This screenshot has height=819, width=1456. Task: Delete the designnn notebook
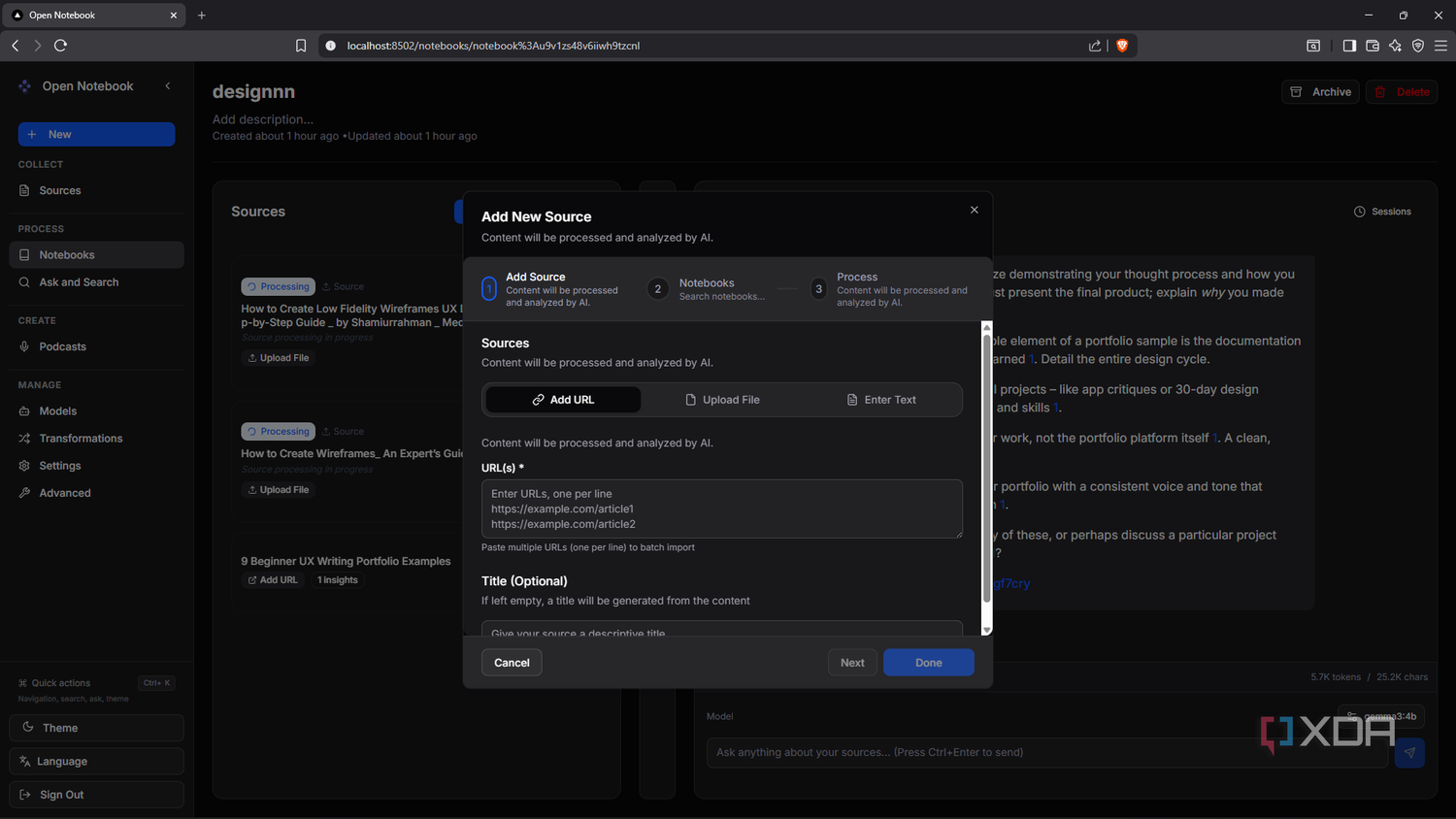[x=1402, y=92]
